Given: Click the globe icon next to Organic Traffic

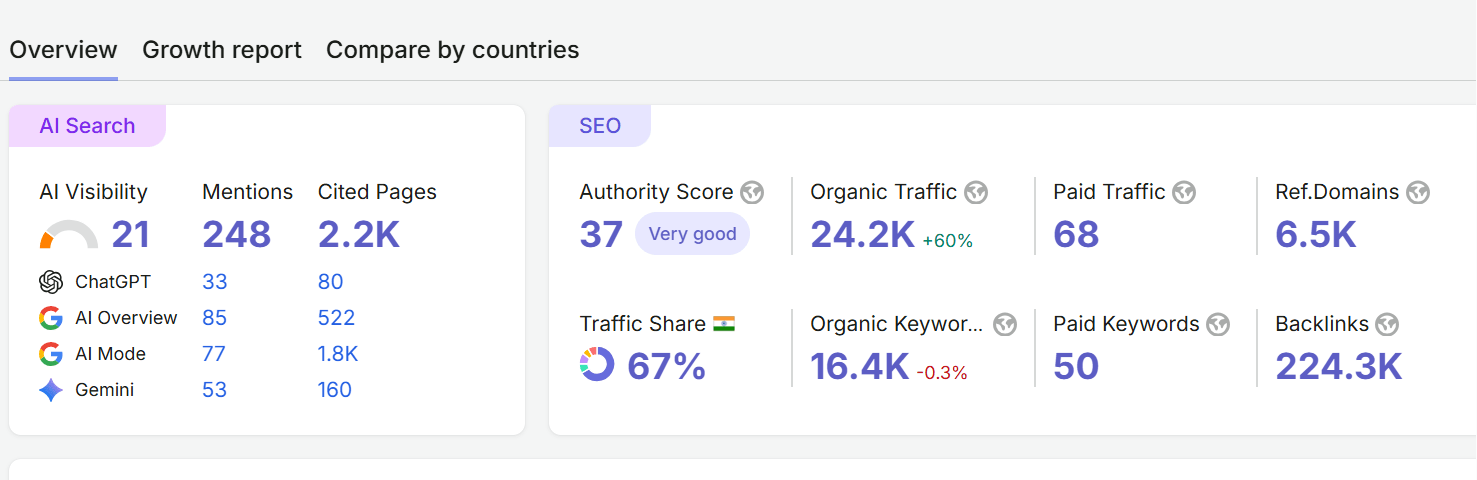Looking at the screenshot, I should point(976,192).
